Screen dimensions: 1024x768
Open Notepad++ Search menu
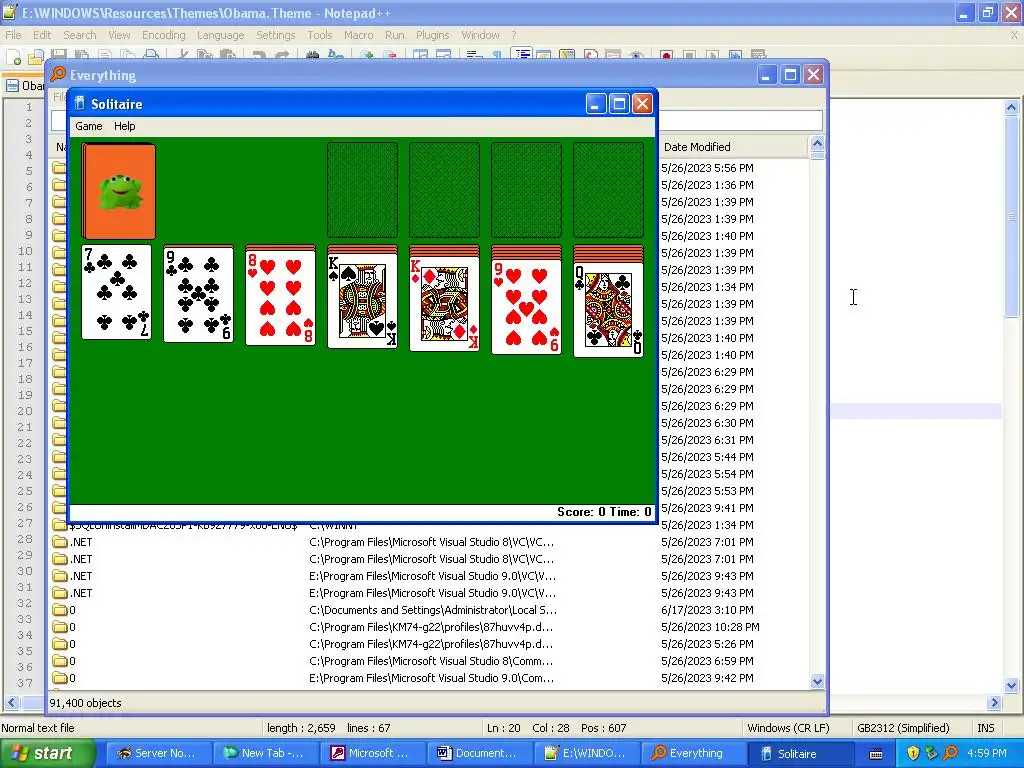pyautogui.click(x=80, y=35)
